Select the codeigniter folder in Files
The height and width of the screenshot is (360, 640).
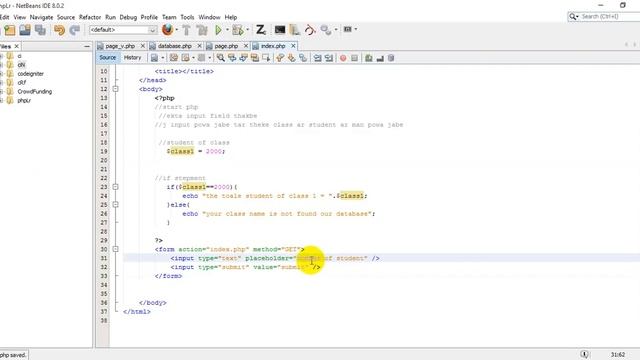30,74
